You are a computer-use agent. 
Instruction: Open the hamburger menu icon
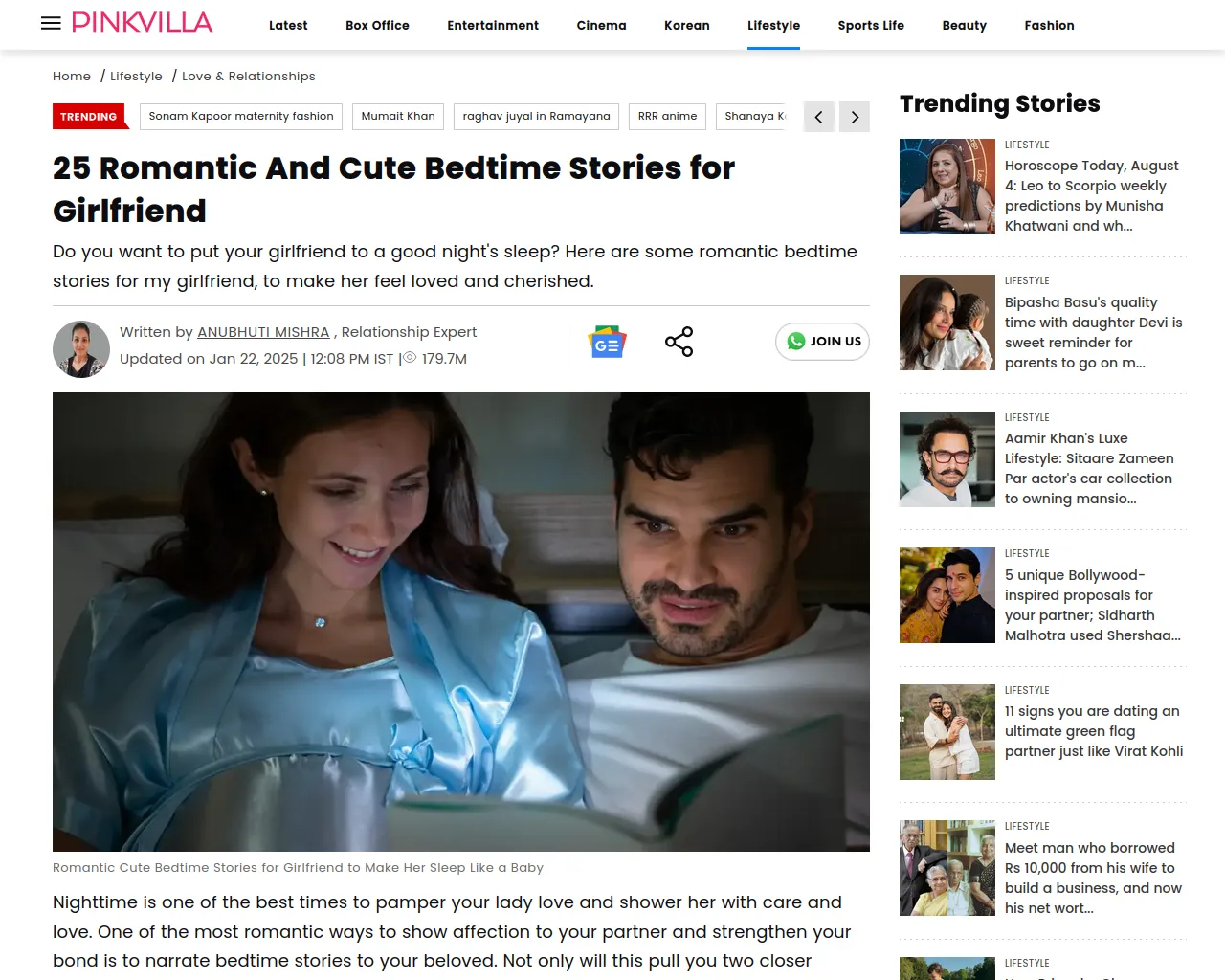tap(51, 23)
